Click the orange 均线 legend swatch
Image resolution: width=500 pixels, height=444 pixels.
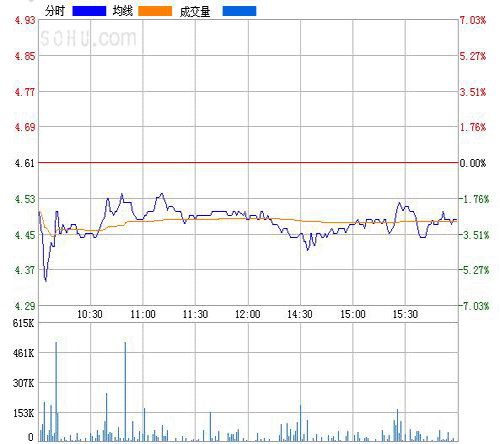155,11
